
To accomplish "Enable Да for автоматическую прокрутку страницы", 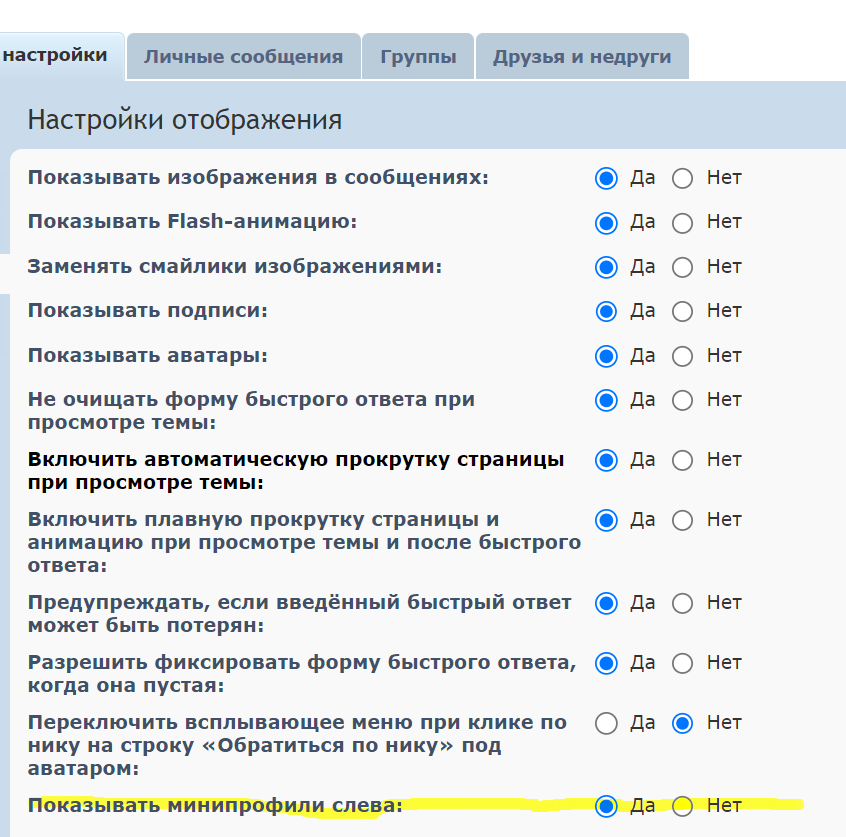I will 606,460.
